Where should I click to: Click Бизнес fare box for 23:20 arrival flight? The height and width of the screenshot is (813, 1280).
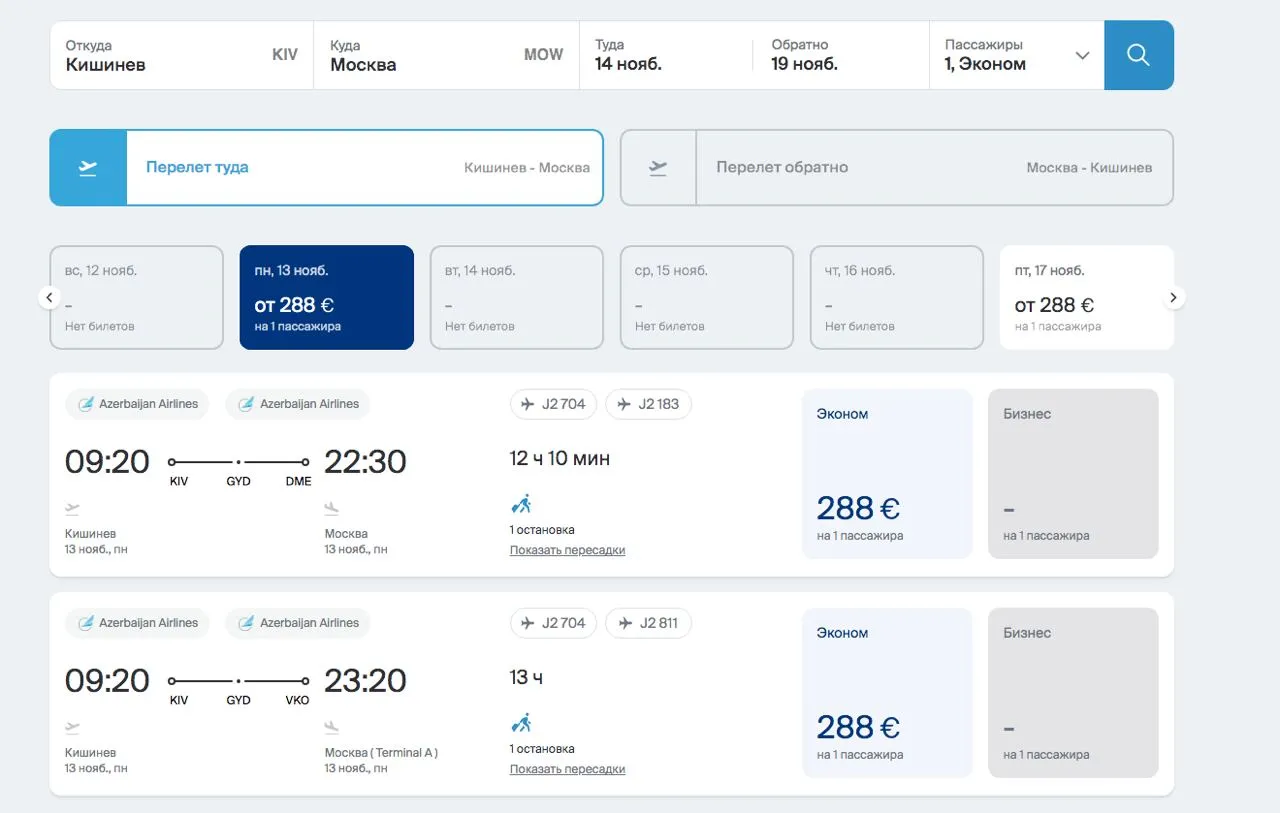1073,693
